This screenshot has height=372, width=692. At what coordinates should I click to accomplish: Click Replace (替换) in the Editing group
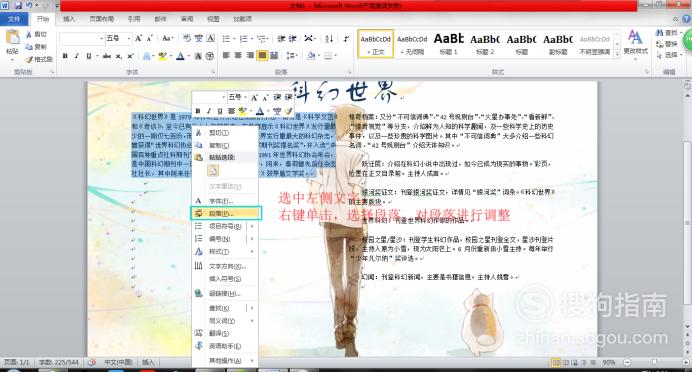point(667,44)
